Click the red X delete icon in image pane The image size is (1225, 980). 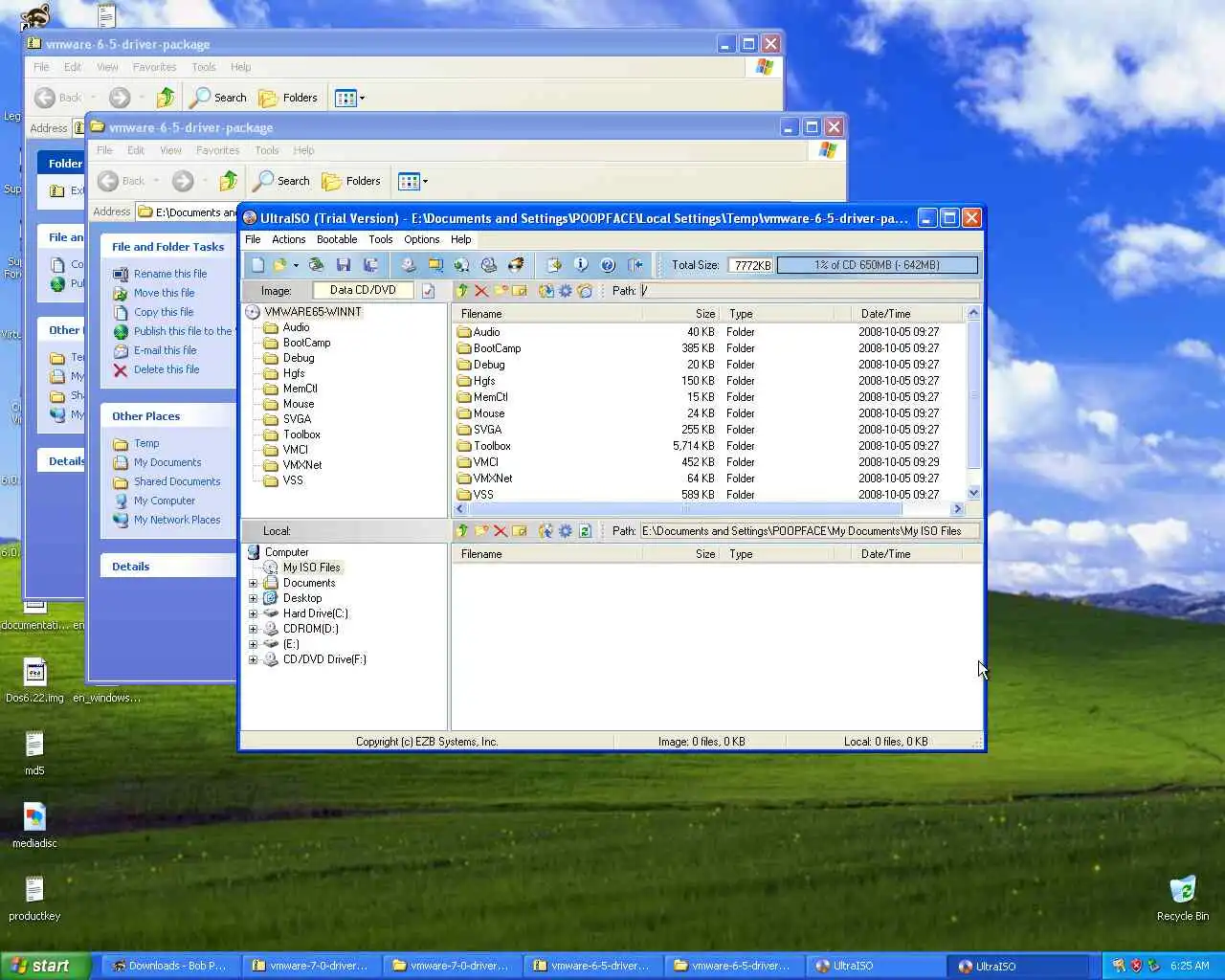481,291
